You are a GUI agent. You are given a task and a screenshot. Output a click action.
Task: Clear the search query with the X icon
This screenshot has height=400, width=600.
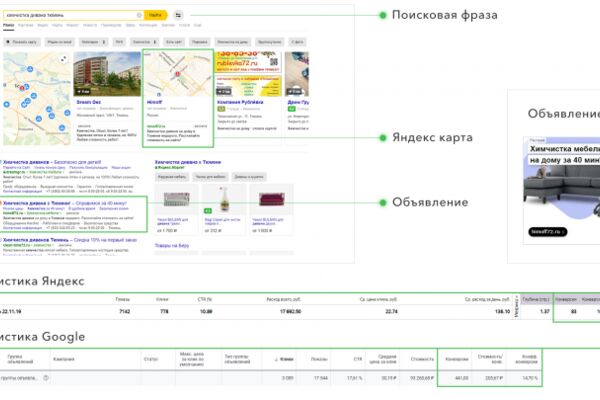139,15
